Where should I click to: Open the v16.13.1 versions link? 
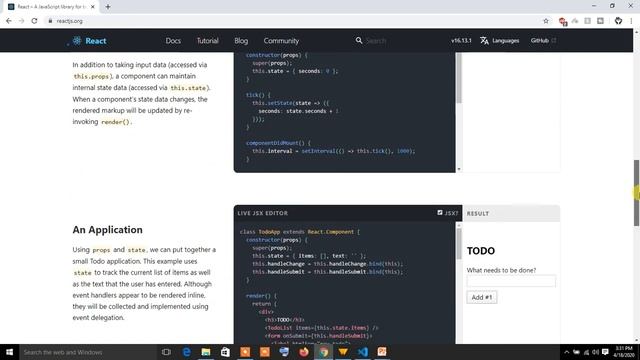point(461,40)
